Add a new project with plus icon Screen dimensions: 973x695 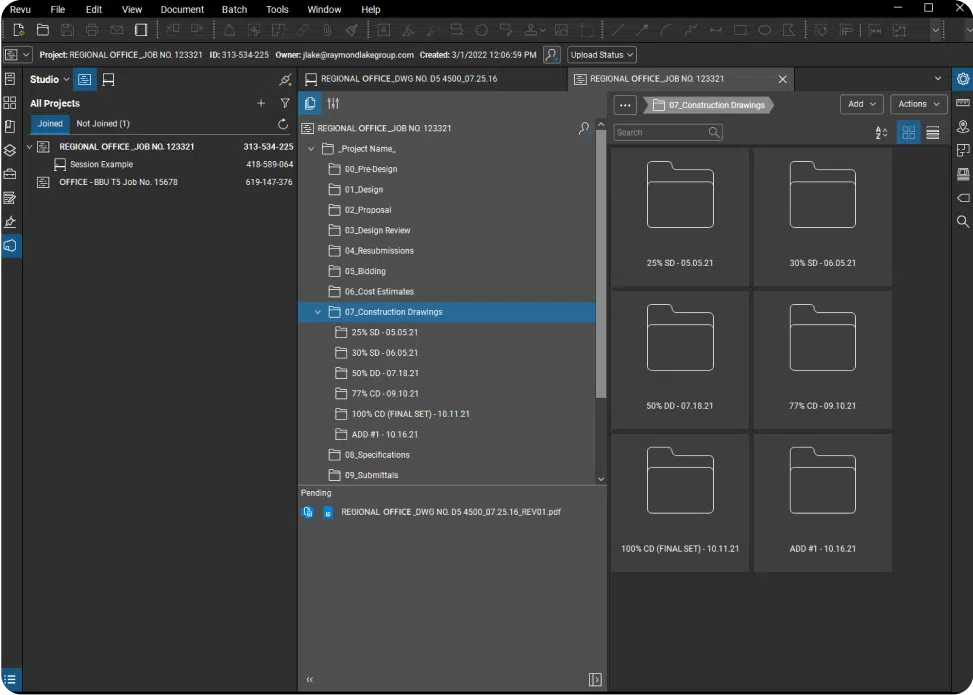261,103
